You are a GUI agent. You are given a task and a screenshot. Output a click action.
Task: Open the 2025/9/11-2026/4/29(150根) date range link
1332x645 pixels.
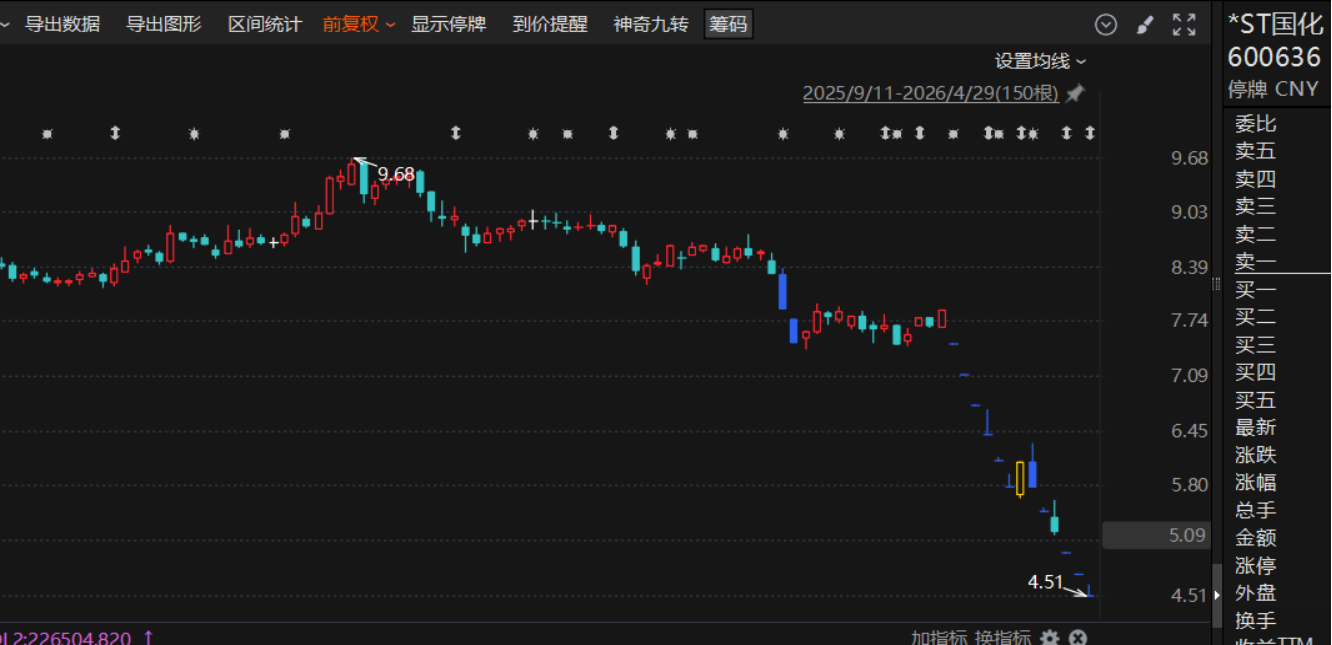(931, 94)
